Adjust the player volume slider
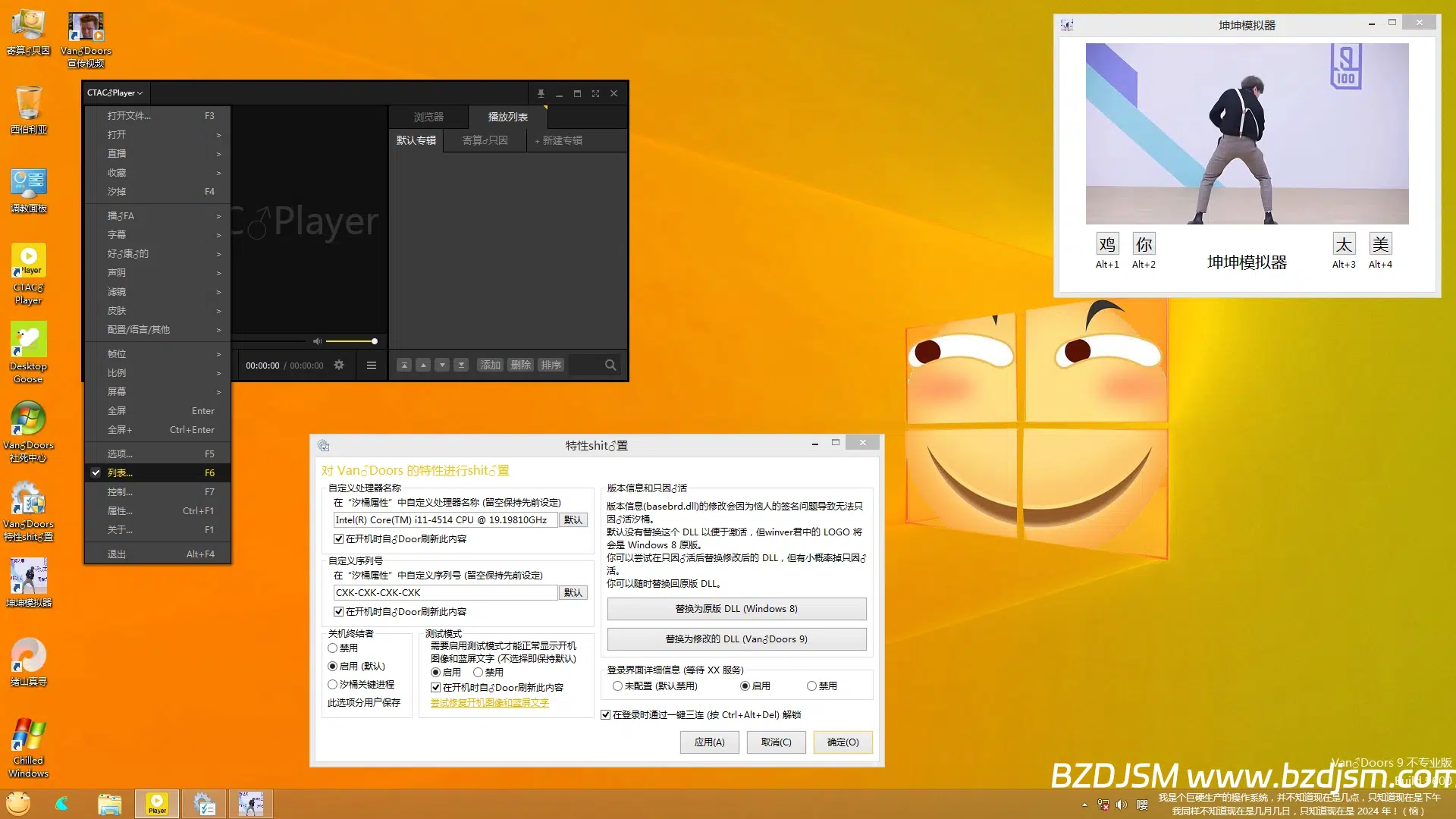Screen dimensions: 1456x819 [350, 341]
